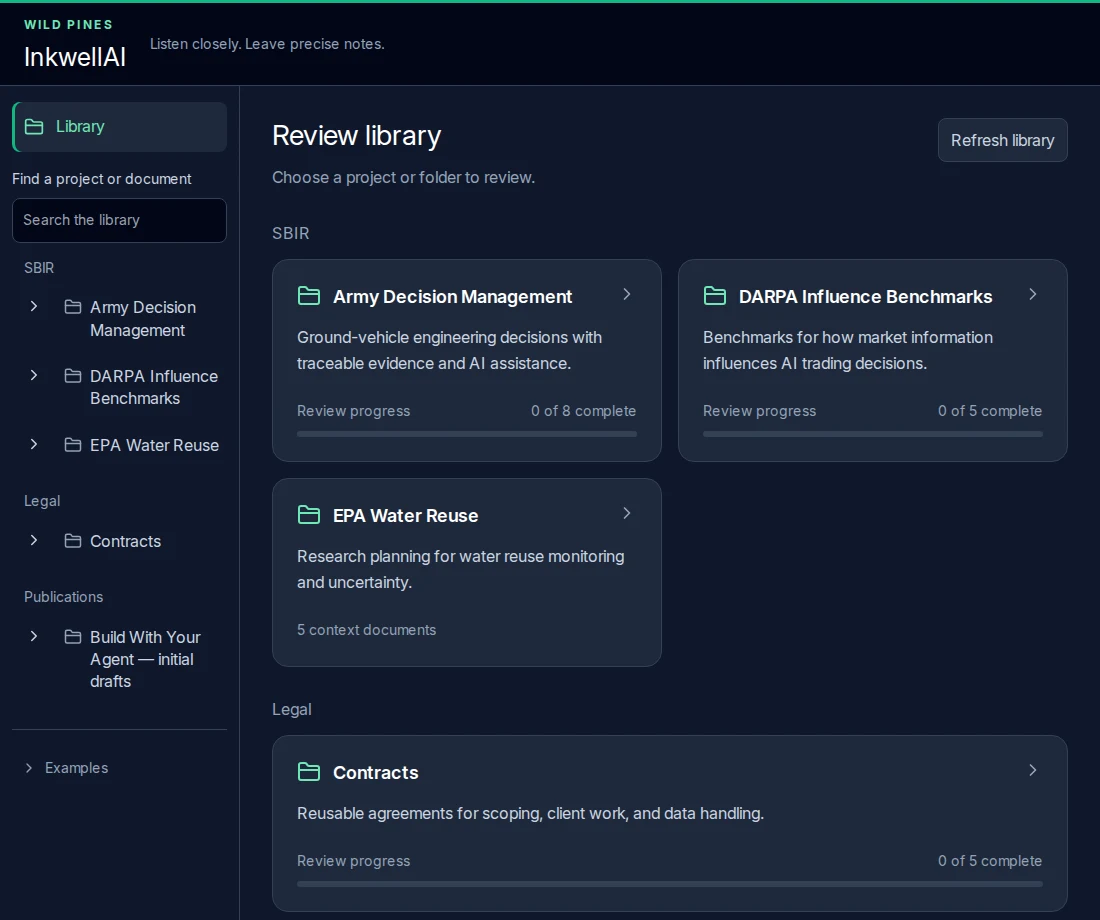Open DARPA Influence Benchmarks in the sidebar
This screenshot has width=1100, height=920.
tap(154, 387)
